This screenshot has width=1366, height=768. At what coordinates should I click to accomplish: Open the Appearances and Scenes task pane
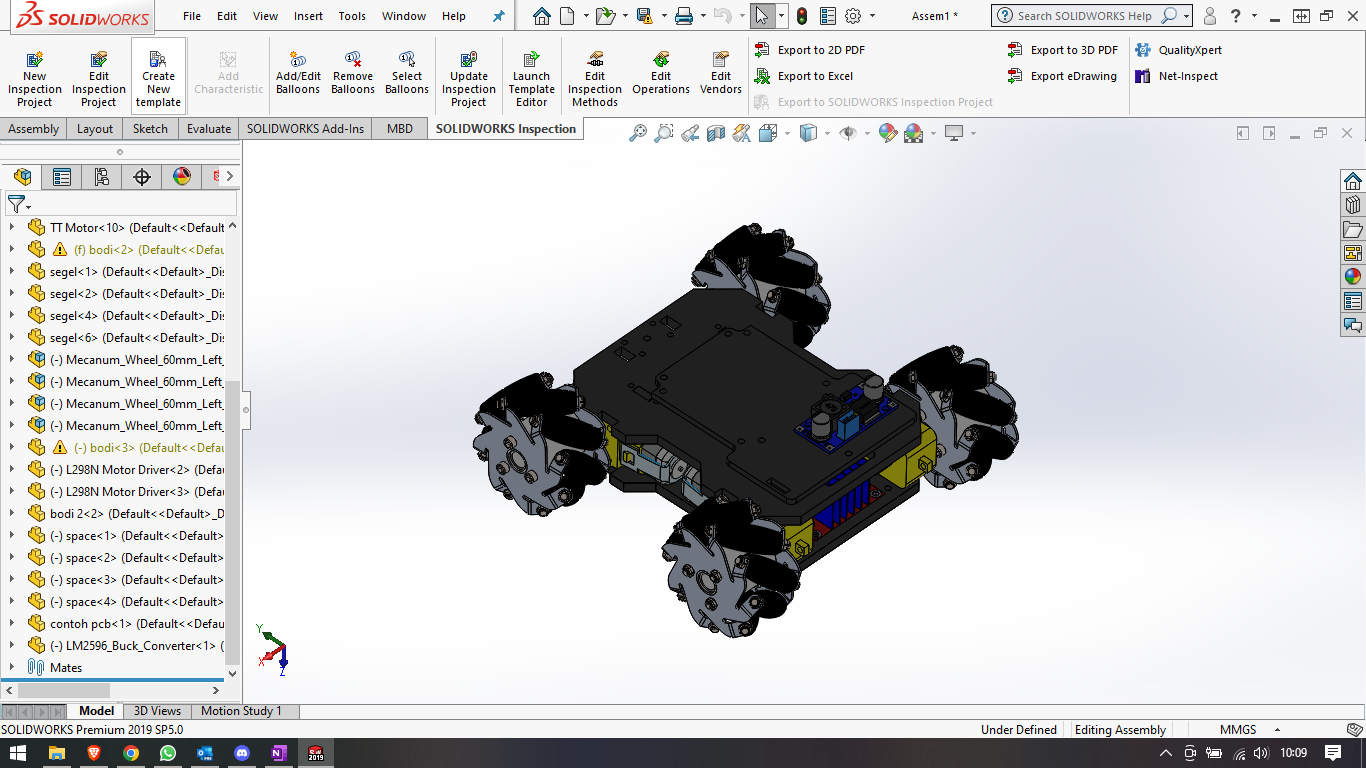[x=1354, y=277]
